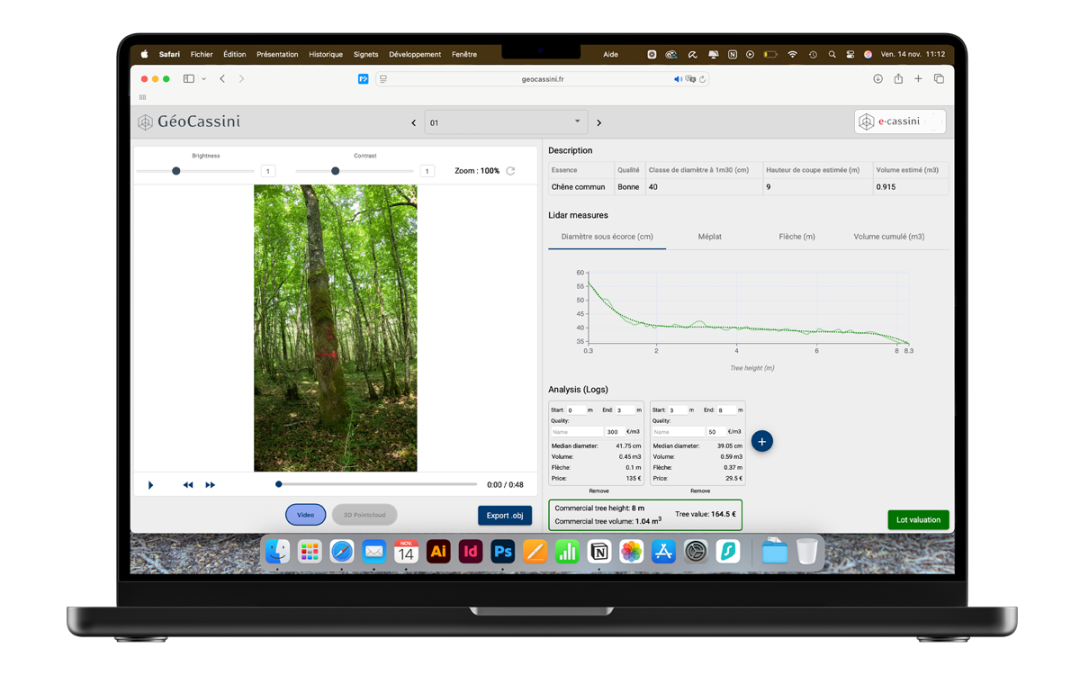The width and height of the screenshot is (1080, 675).
Task: Open InDesign from the dock
Action: point(470,551)
